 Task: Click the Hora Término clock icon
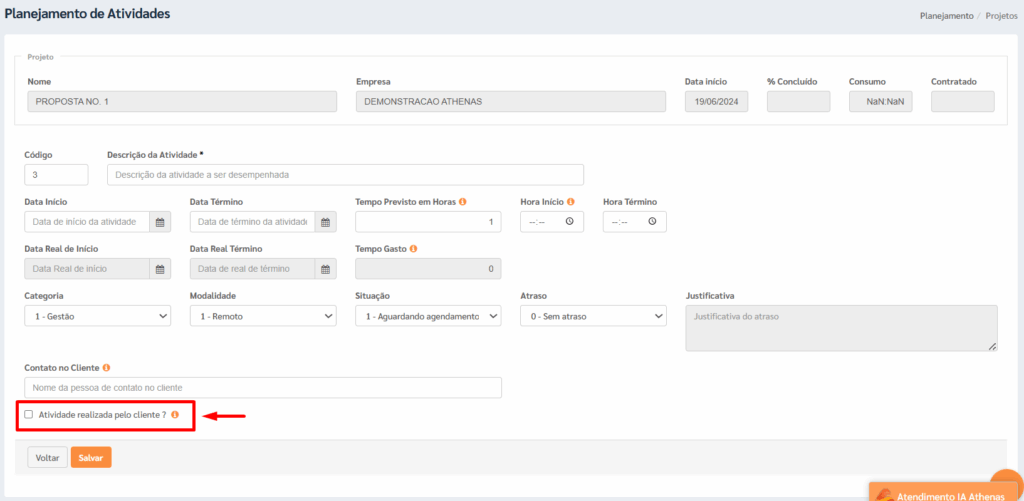[x=652, y=221]
